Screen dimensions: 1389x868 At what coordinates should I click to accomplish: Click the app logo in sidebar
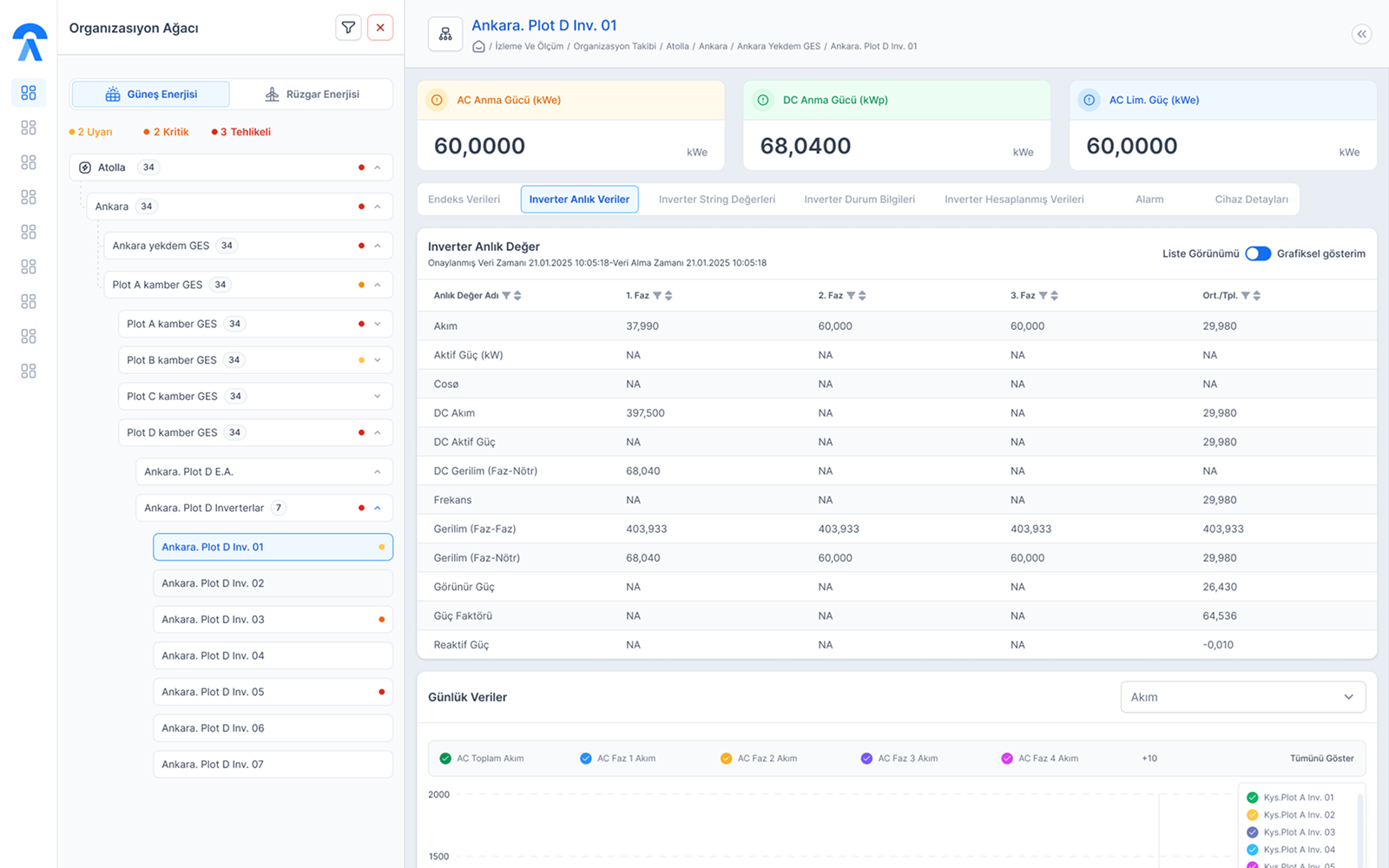[x=30, y=42]
